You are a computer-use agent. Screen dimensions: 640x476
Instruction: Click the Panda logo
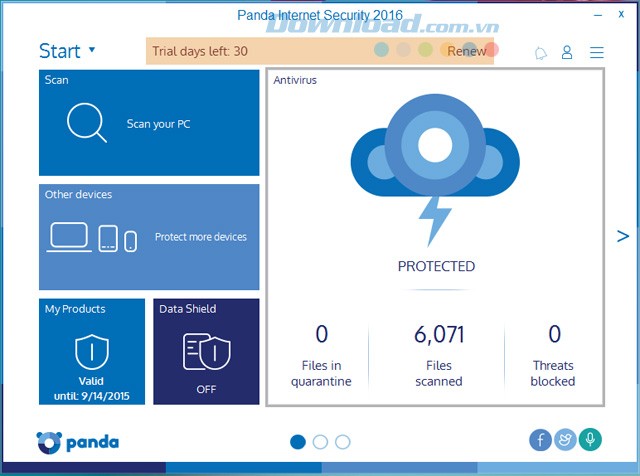pos(78,442)
